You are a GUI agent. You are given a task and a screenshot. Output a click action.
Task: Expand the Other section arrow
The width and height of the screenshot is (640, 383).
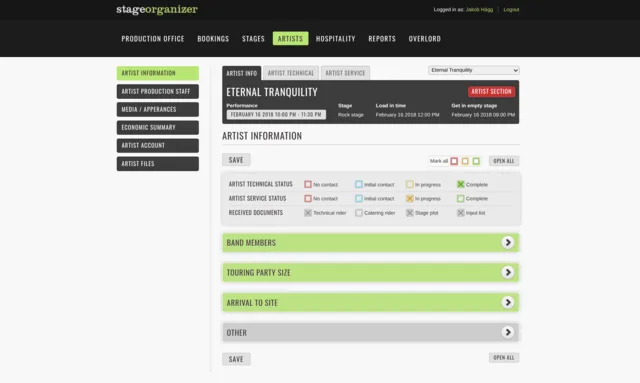tap(507, 332)
